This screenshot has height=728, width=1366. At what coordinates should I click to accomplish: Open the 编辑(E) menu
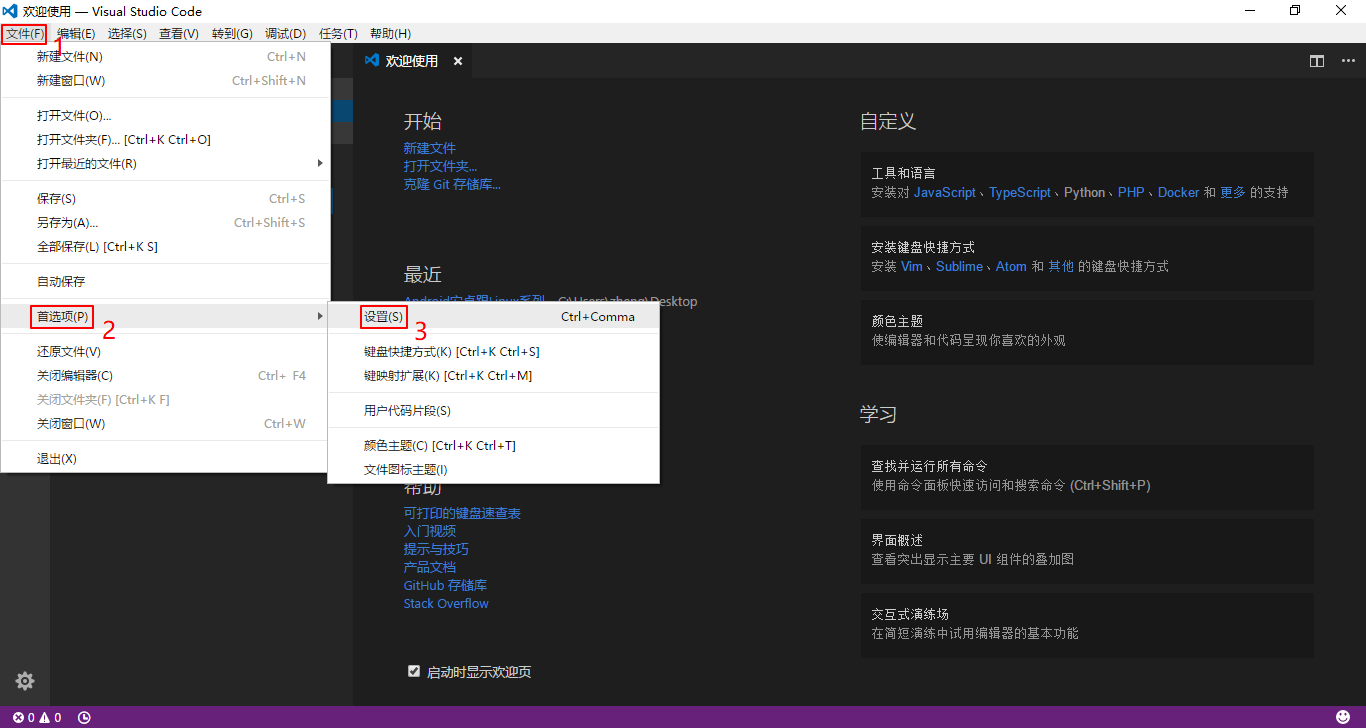76,34
